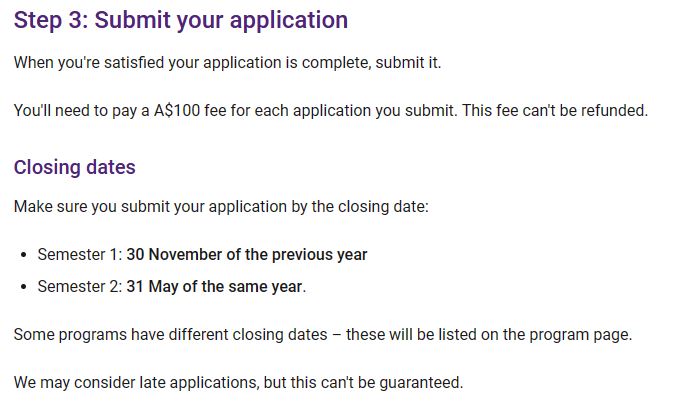683x408 pixels.
Task: Click the words 'This fee can't be refunded'
Action: click(555, 111)
